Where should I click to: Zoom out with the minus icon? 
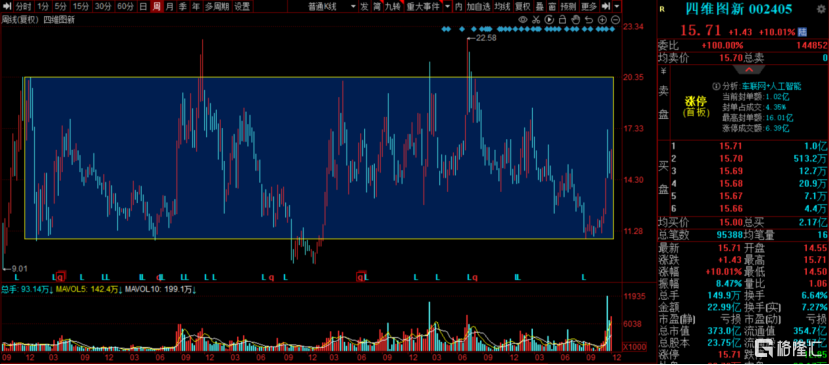(x=615, y=20)
